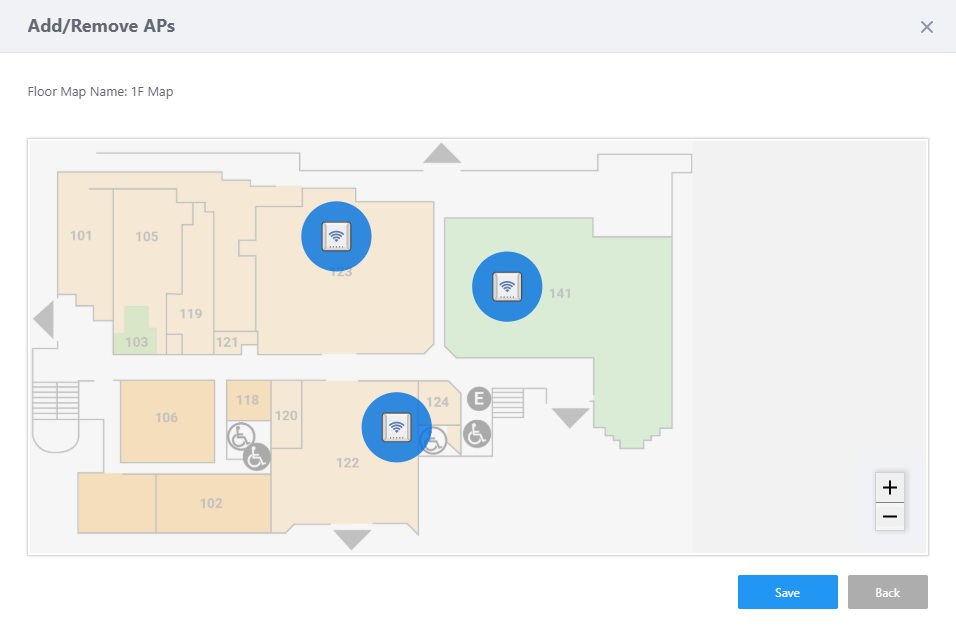956x627 pixels.
Task: Click the bottom entrance arrow below room 122
Action: [352, 539]
